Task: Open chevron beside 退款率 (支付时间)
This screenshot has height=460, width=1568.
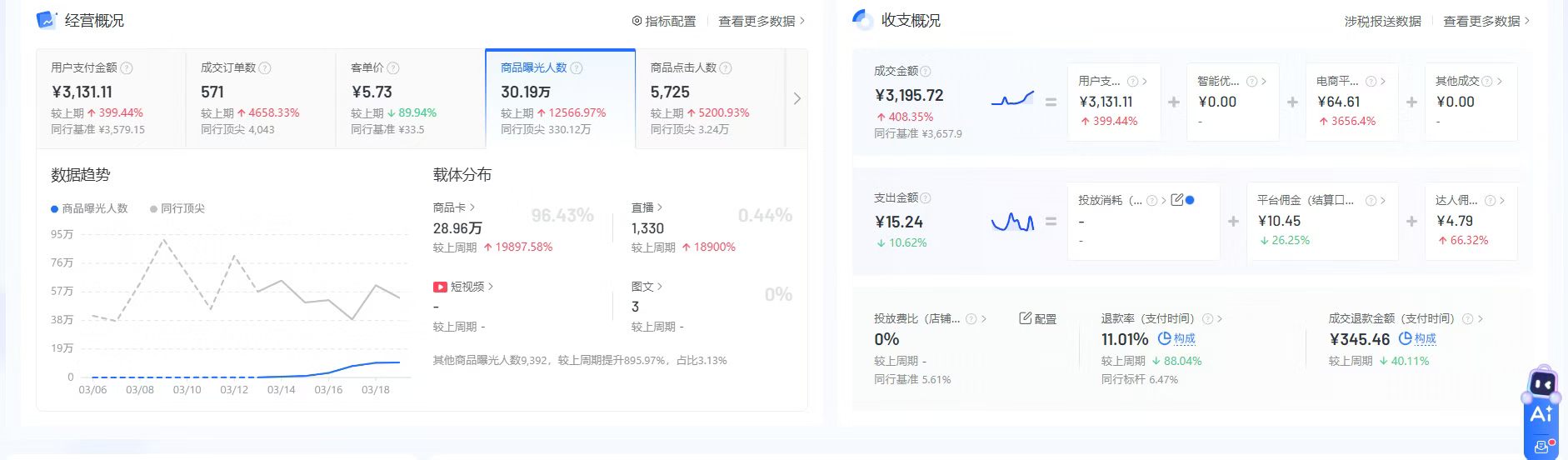Action: [x=1220, y=319]
